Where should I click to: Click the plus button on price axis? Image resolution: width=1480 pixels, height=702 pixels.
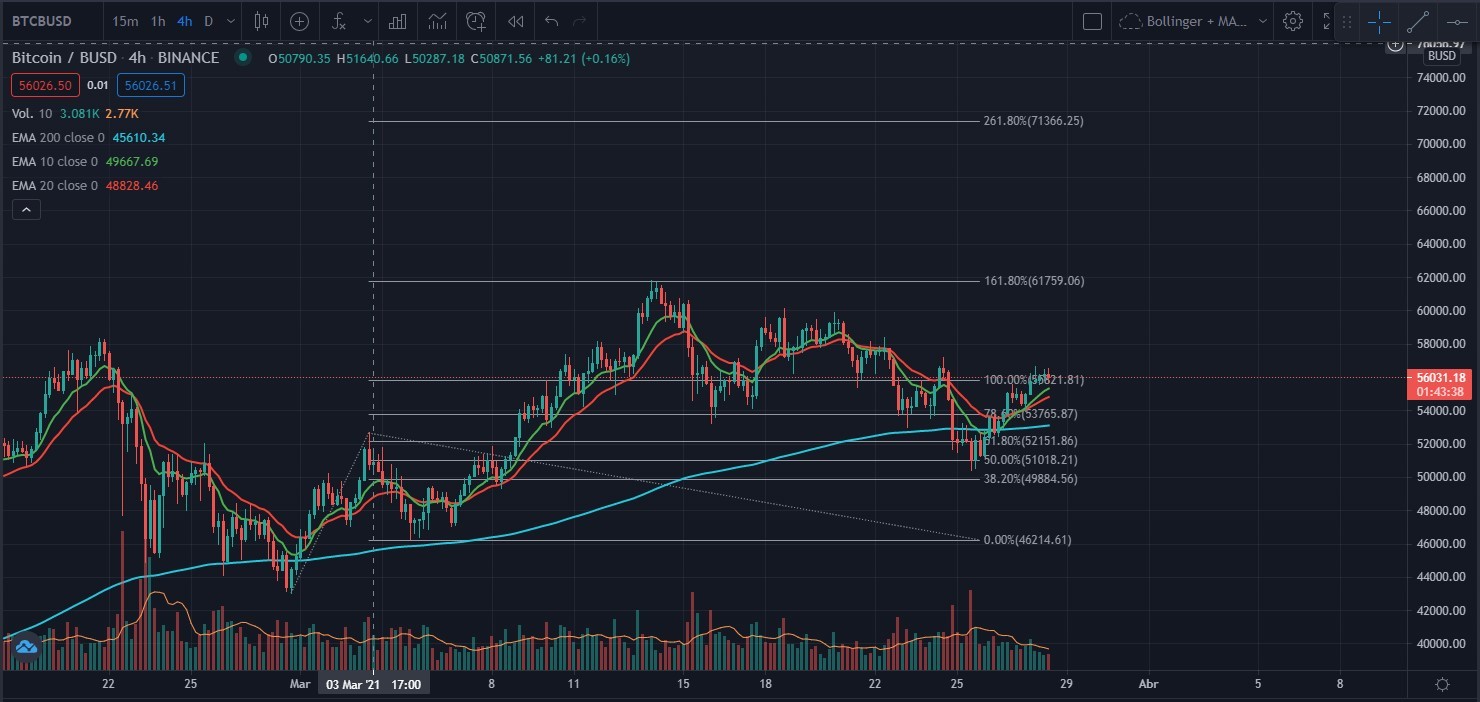[x=1395, y=44]
